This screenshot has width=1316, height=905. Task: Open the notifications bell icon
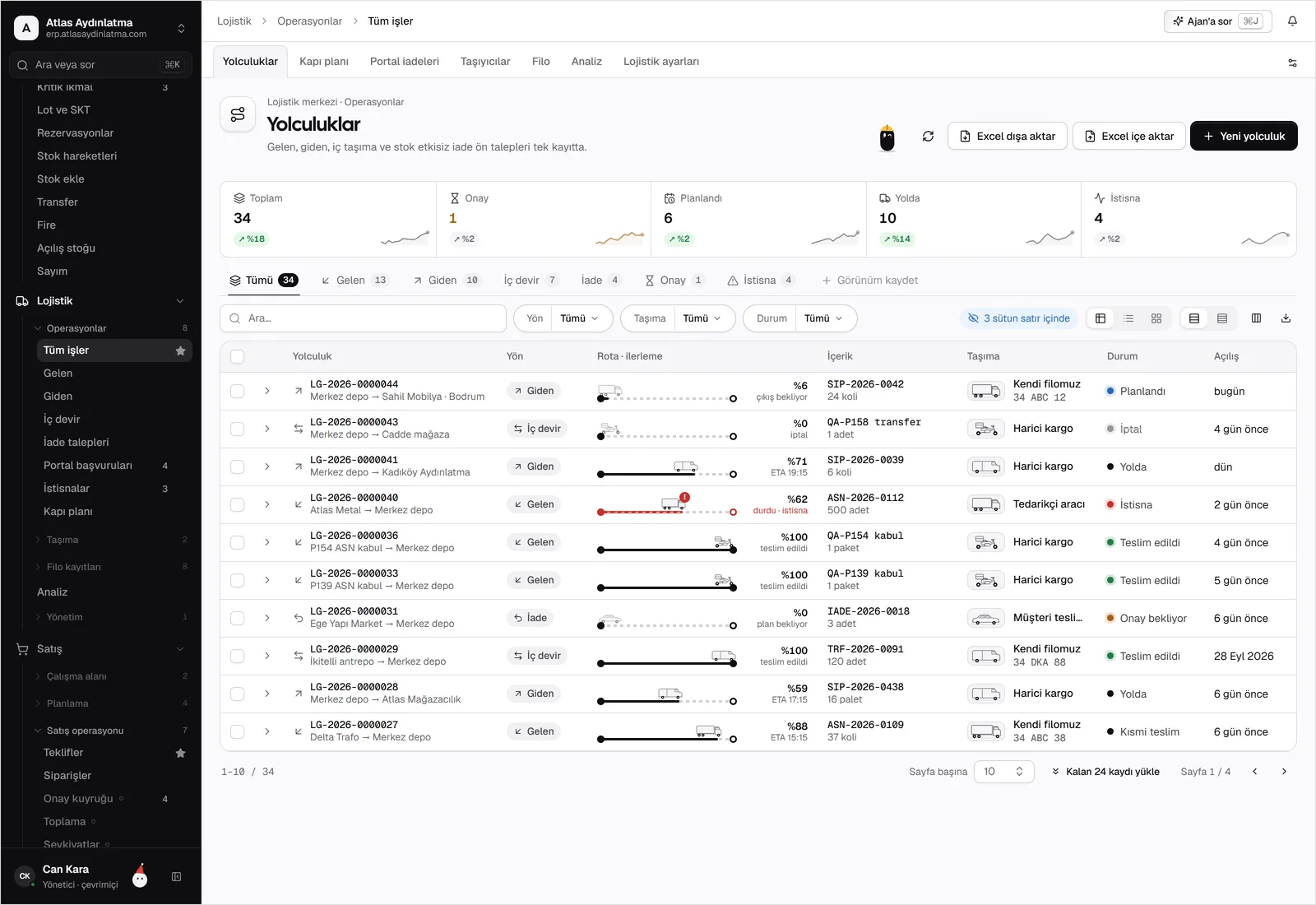[1292, 21]
